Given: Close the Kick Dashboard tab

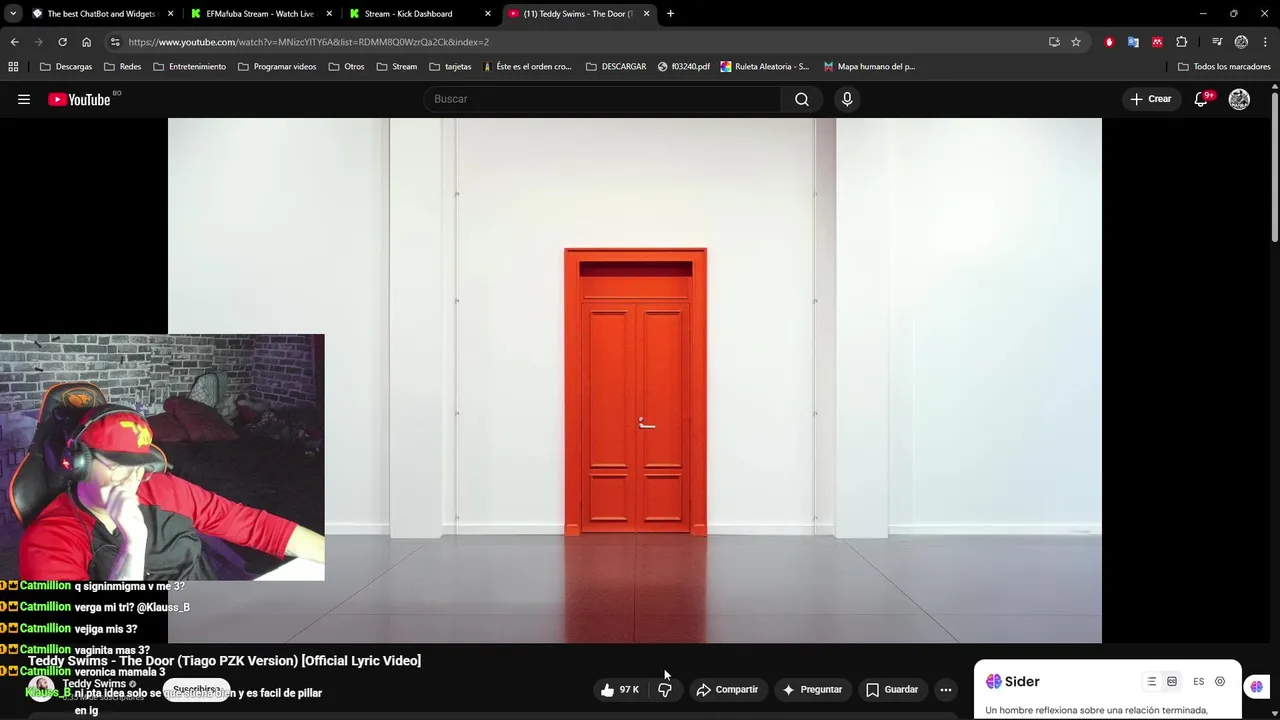Looking at the screenshot, I should click(x=488, y=14).
